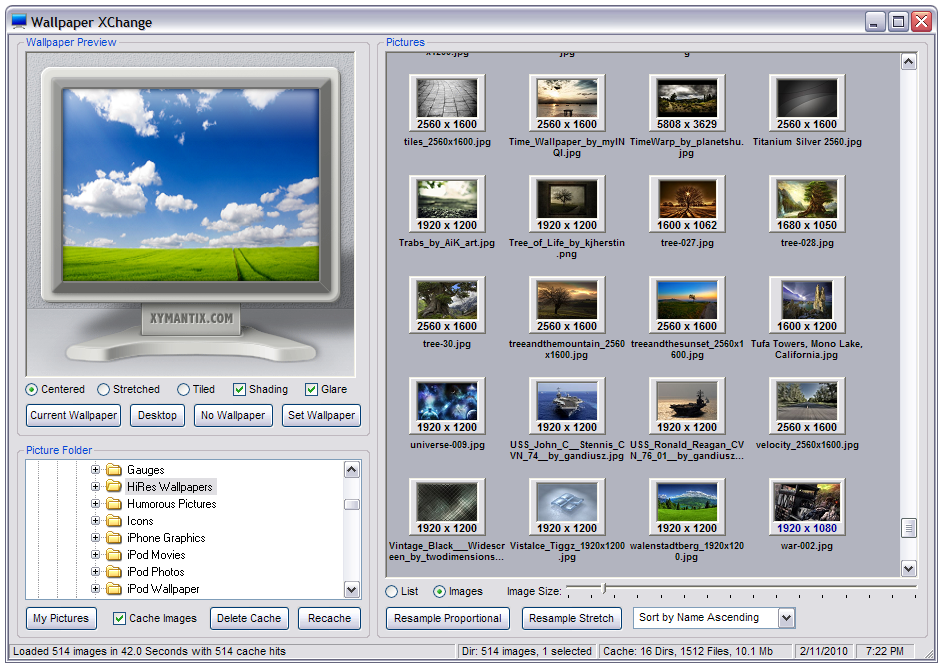
Task: Click the Humorous Pictures folder icon
Action: click(114, 504)
